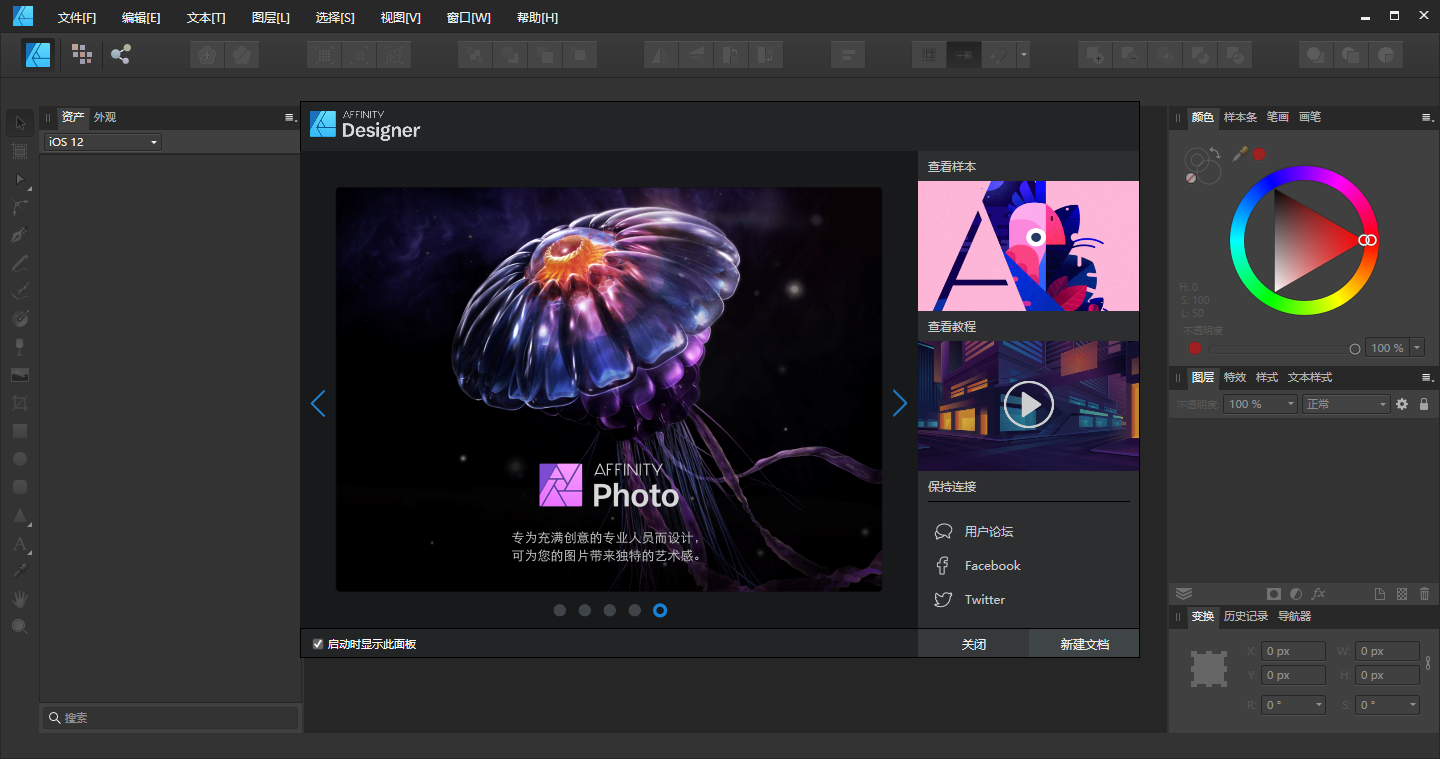Image resolution: width=1440 pixels, height=759 pixels.
Task: Select the Pen tool
Action: coord(20,235)
